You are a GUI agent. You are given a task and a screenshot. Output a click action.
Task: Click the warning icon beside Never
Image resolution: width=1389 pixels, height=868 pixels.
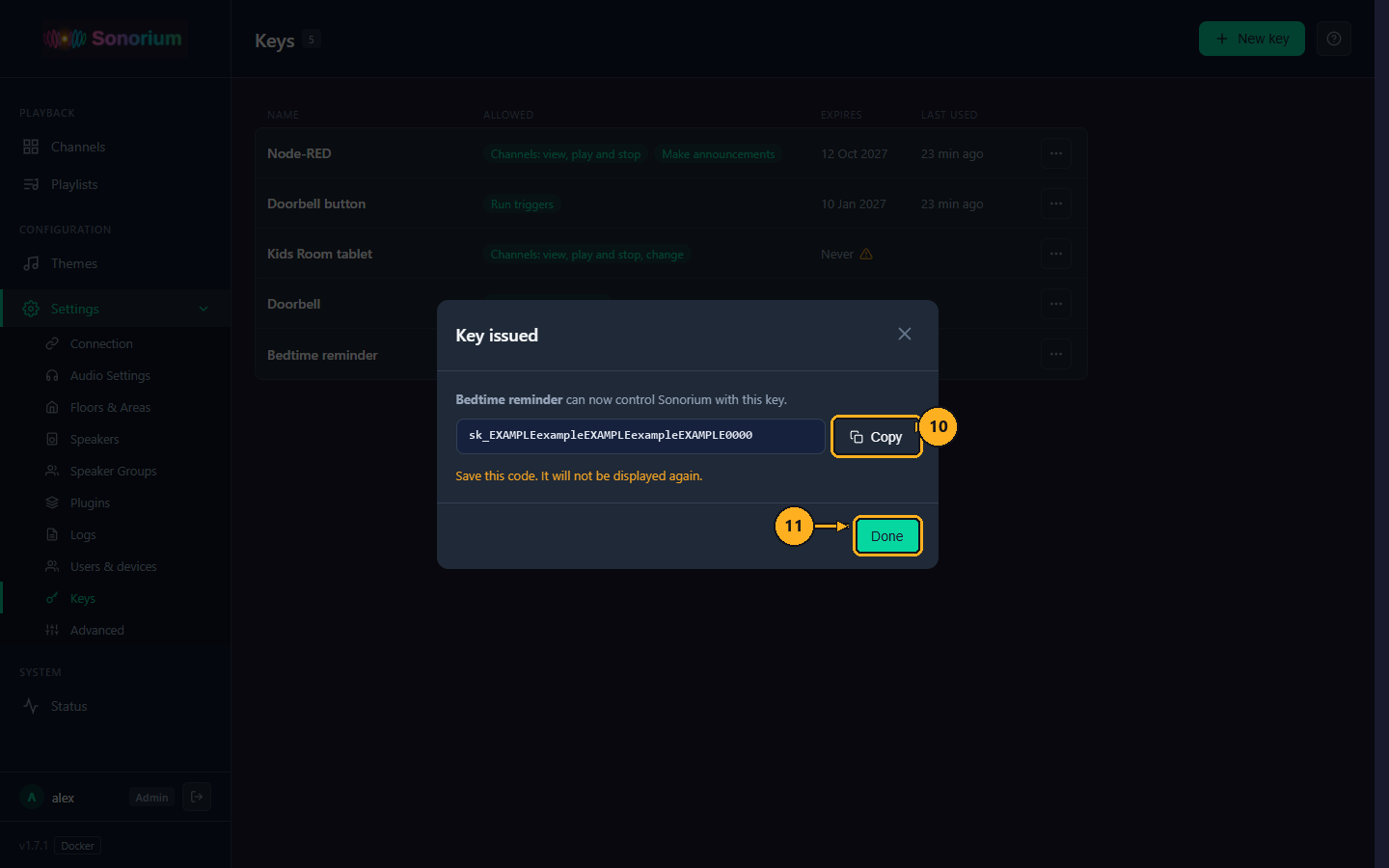[866, 254]
